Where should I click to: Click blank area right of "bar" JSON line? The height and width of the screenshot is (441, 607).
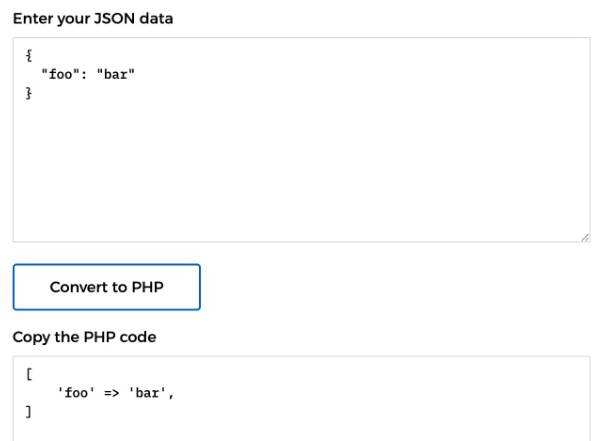(x=350, y=74)
